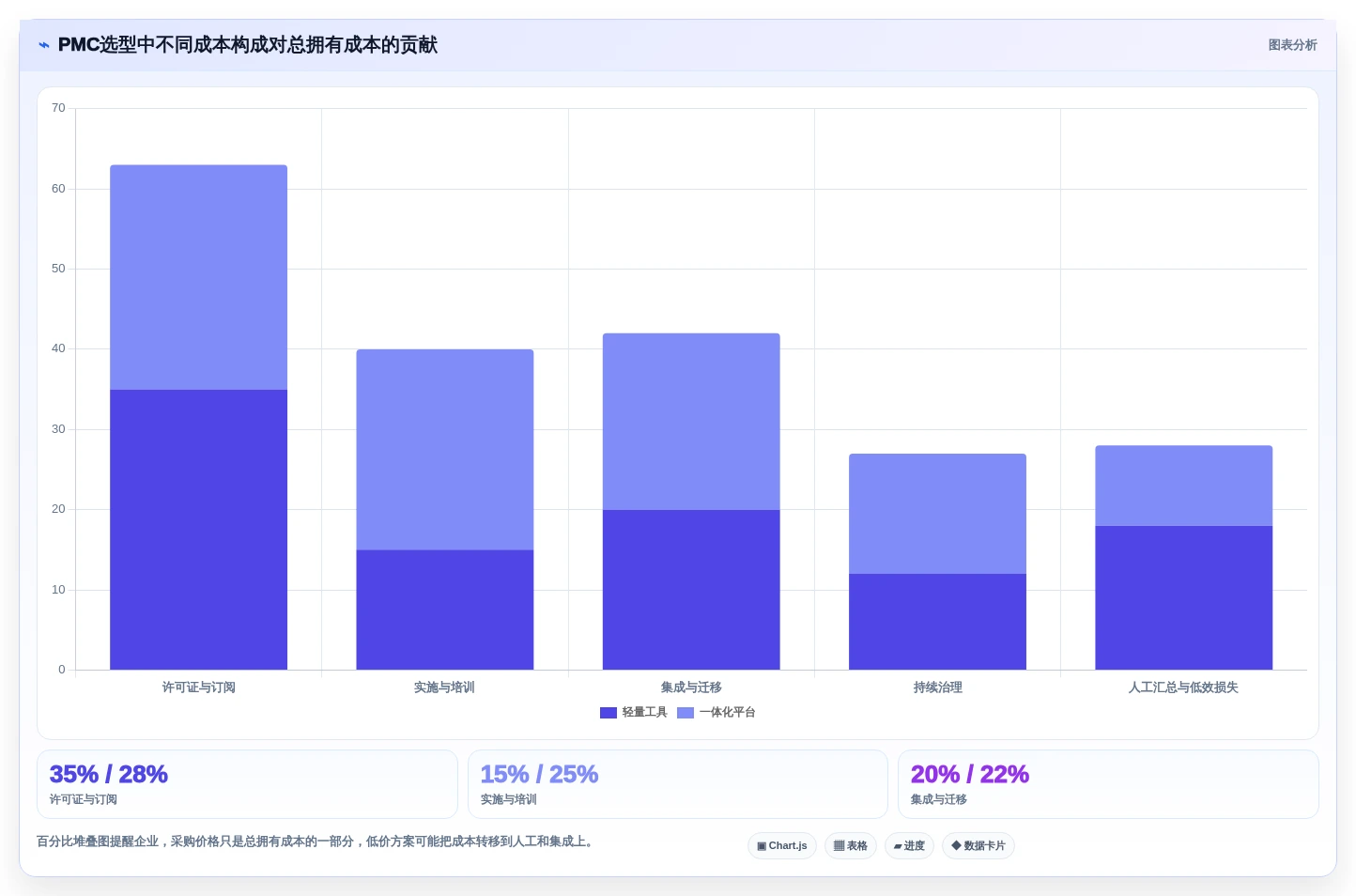The image size is (1356, 896).
Task: Click the dark 轻量工具 segment of 许可证与订阅 bar
Action: point(198,530)
